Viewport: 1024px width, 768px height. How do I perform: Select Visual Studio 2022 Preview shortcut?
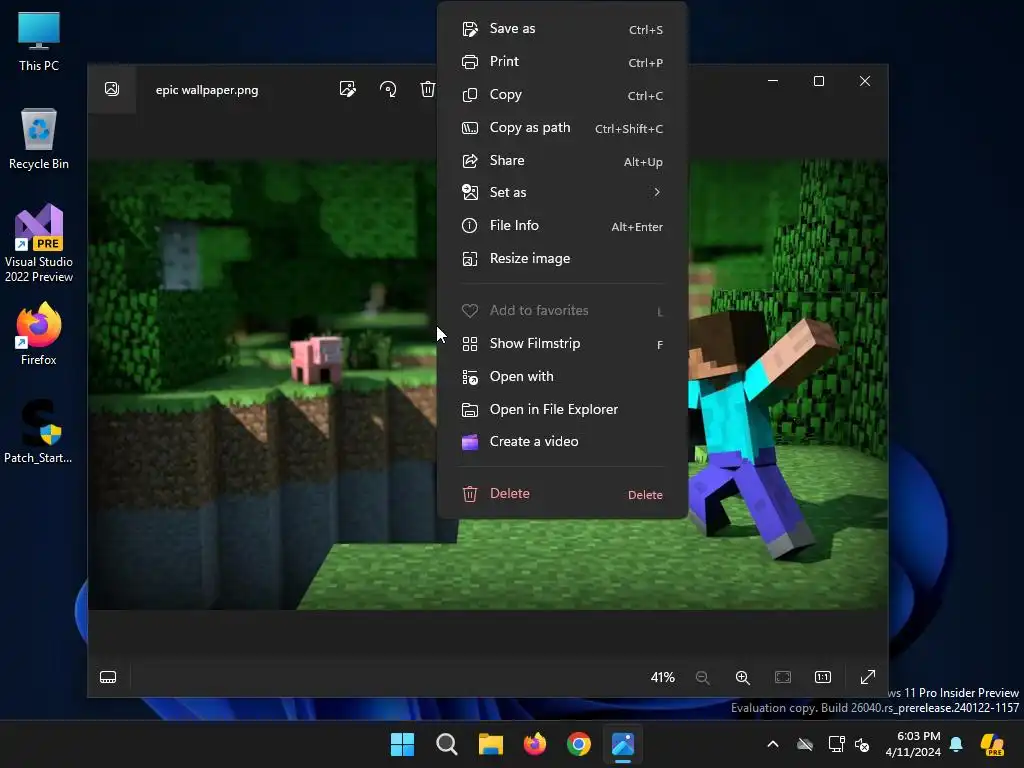tap(39, 244)
